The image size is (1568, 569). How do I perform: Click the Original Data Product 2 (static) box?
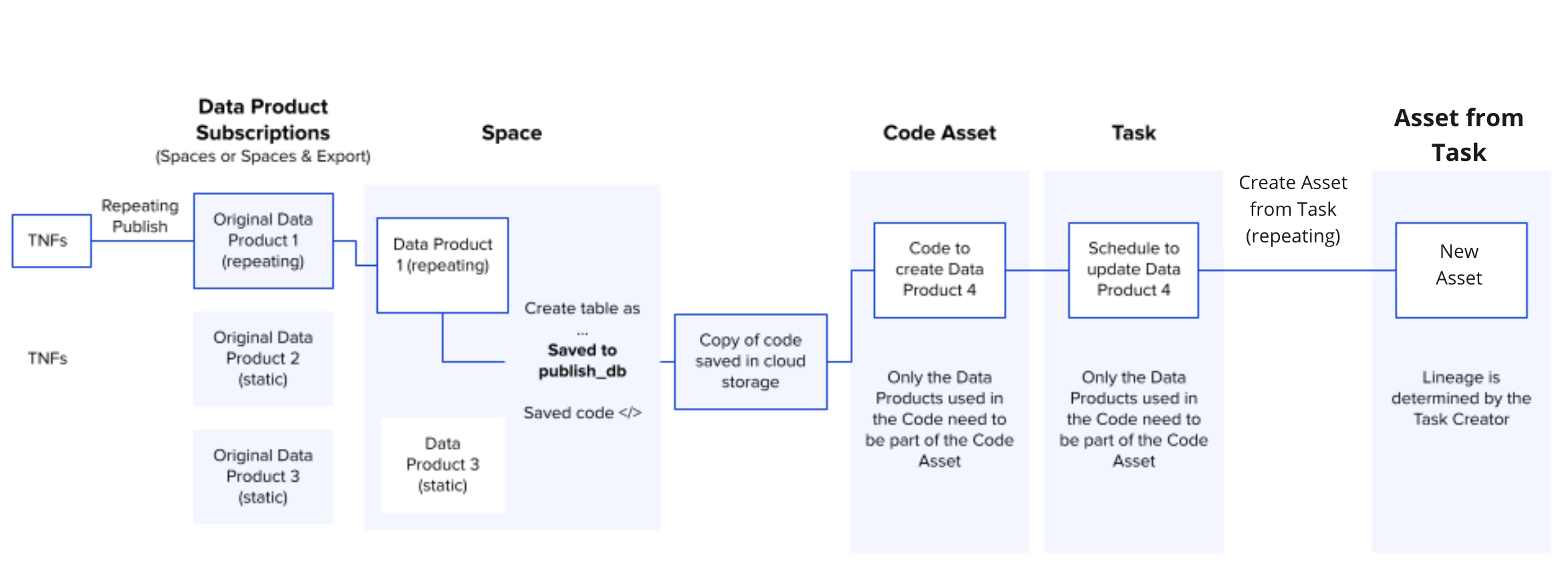click(263, 359)
